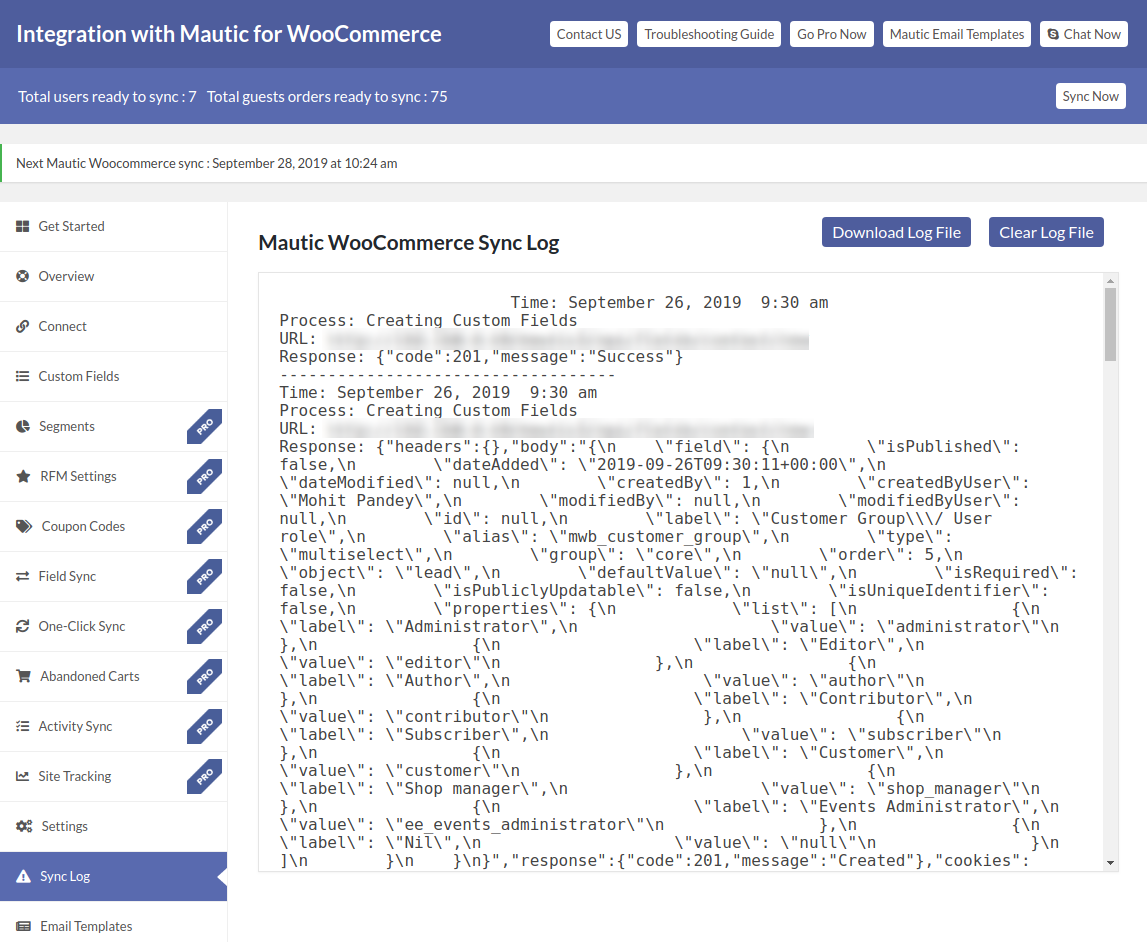Click the Segments pie chart icon
This screenshot has height=942, width=1147.
pos(23,426)
